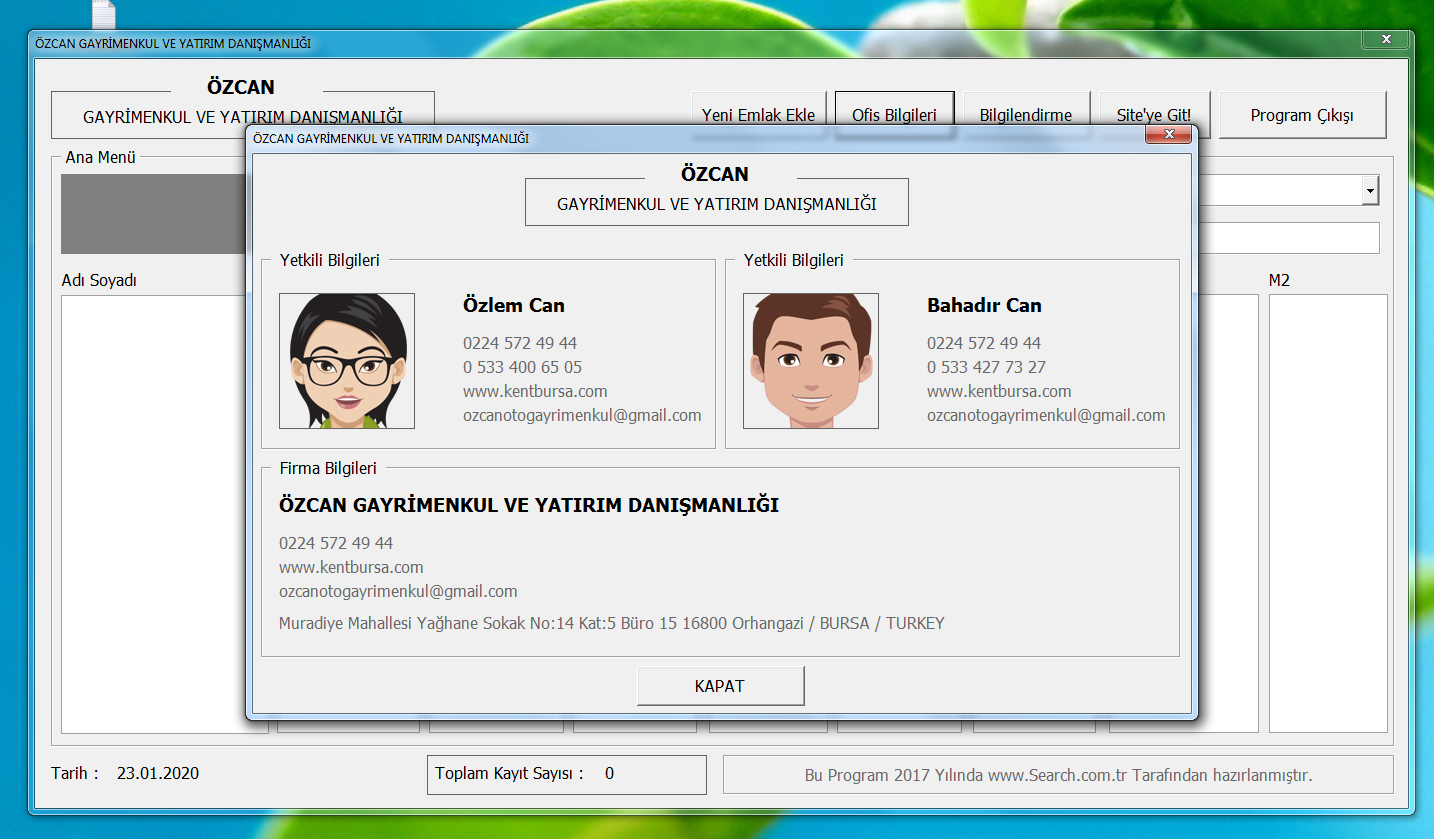
Task: Click Özlem Can's mobile number 0 533 400 65 05
Action: (522, 367)
